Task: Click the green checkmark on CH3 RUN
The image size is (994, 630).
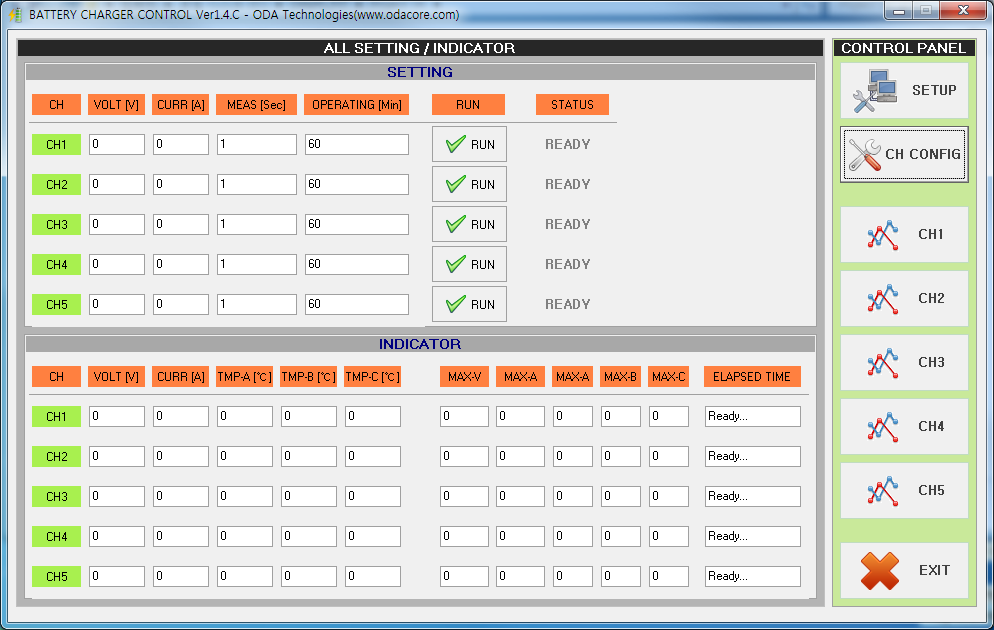Action: [x=456, y=224]
